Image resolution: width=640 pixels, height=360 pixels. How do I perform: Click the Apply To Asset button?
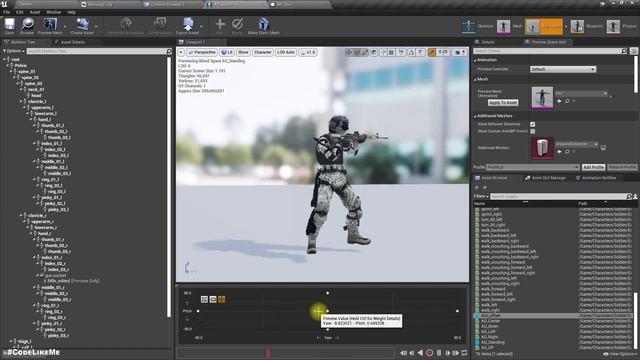point(503,102)
